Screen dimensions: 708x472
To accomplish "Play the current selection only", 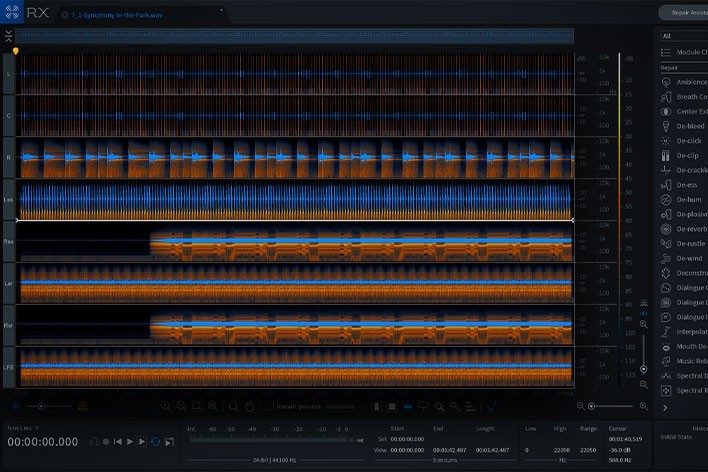I will (142, 442).
